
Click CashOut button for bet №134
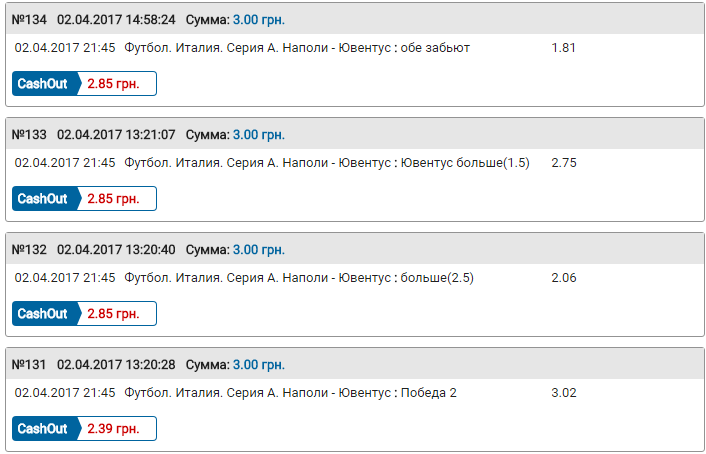84,83
